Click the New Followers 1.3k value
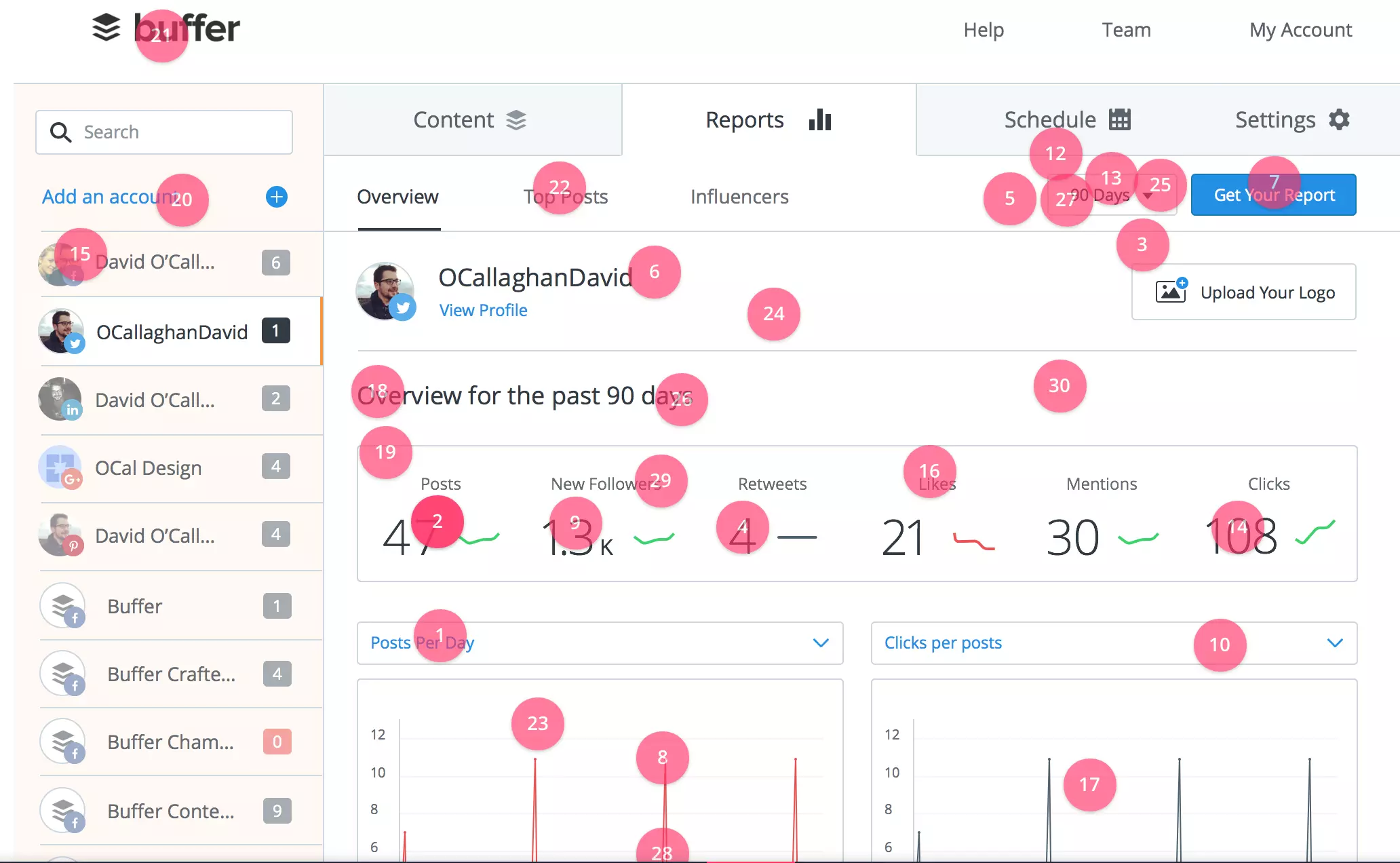1400x863 pixels. (x=577, y=537)
